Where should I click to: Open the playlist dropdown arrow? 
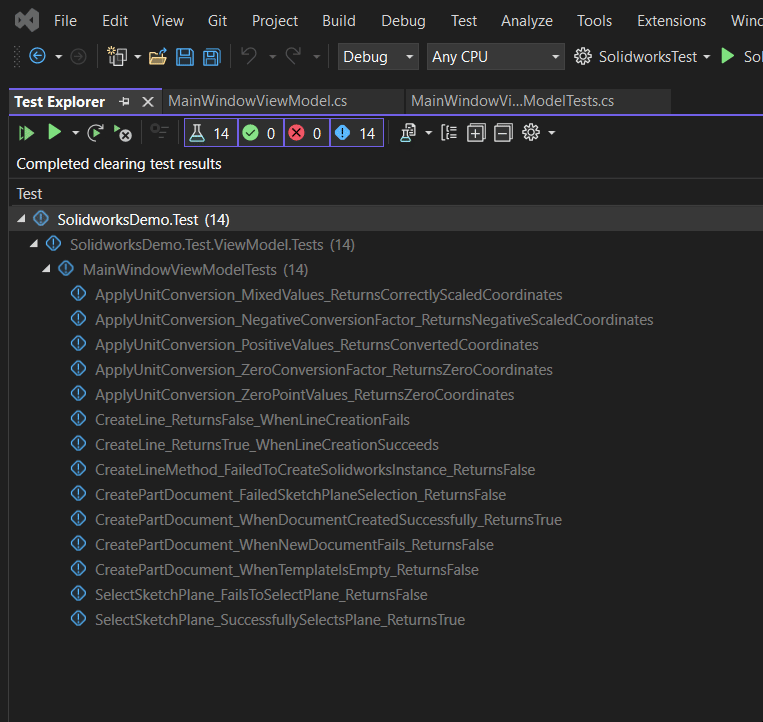[x=429, y=133]
